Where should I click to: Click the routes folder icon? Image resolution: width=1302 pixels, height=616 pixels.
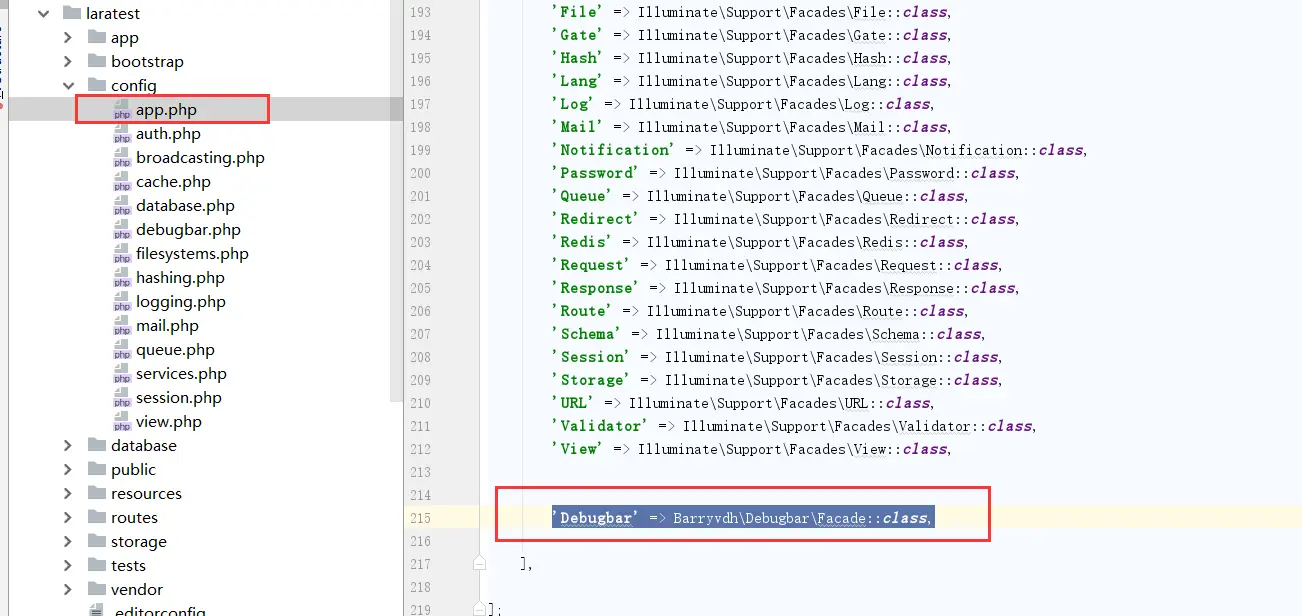click(x=96, y=517)
